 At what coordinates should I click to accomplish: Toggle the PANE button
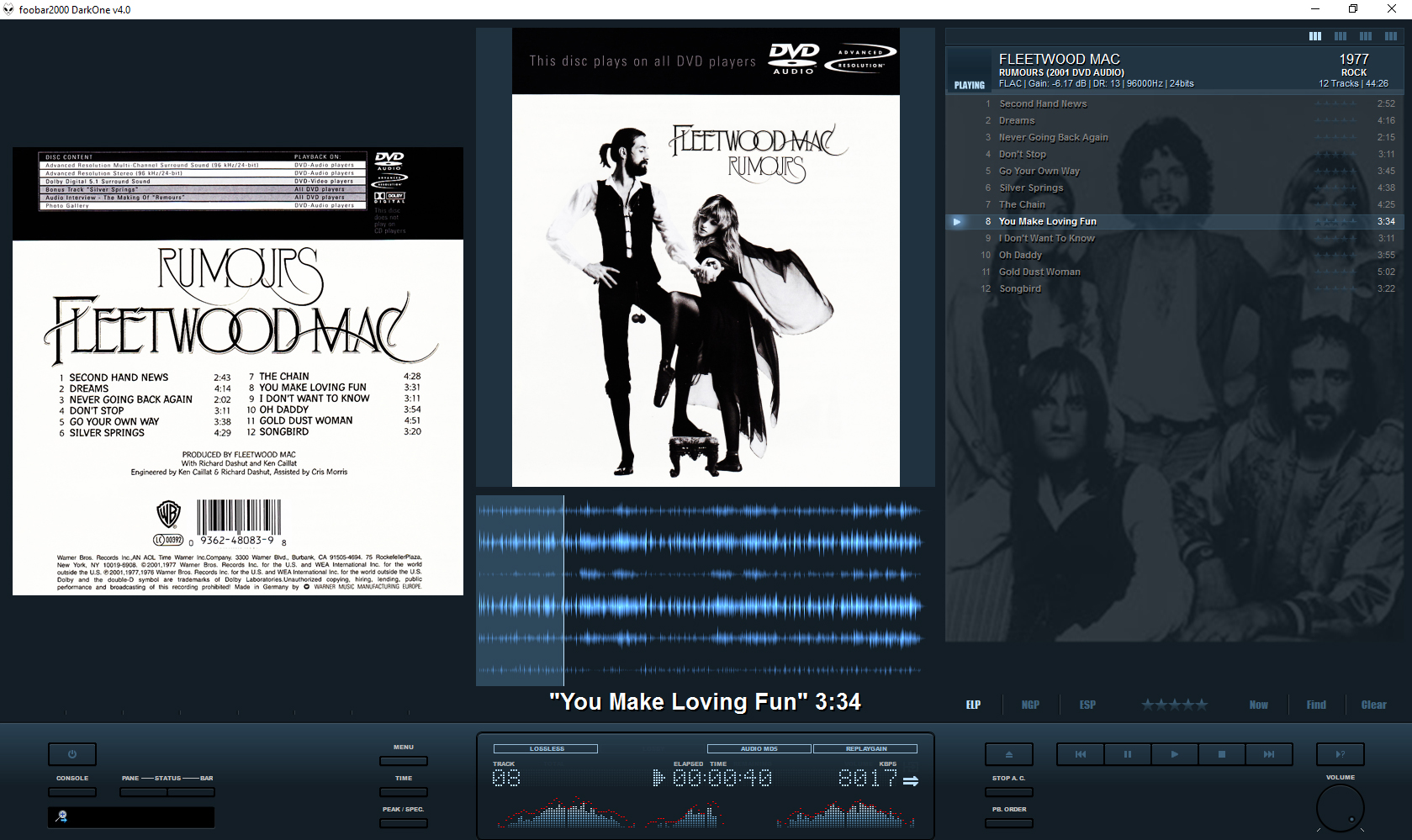pyautogui.click(x=143, y=792)
